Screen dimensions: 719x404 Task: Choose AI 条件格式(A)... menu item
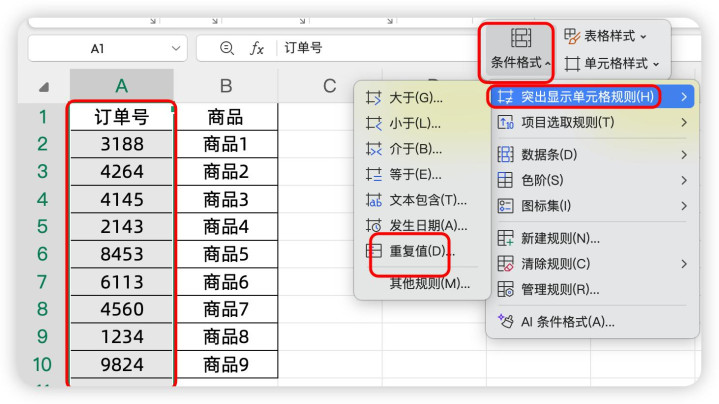pyautogui.click(x=592, y=321)
